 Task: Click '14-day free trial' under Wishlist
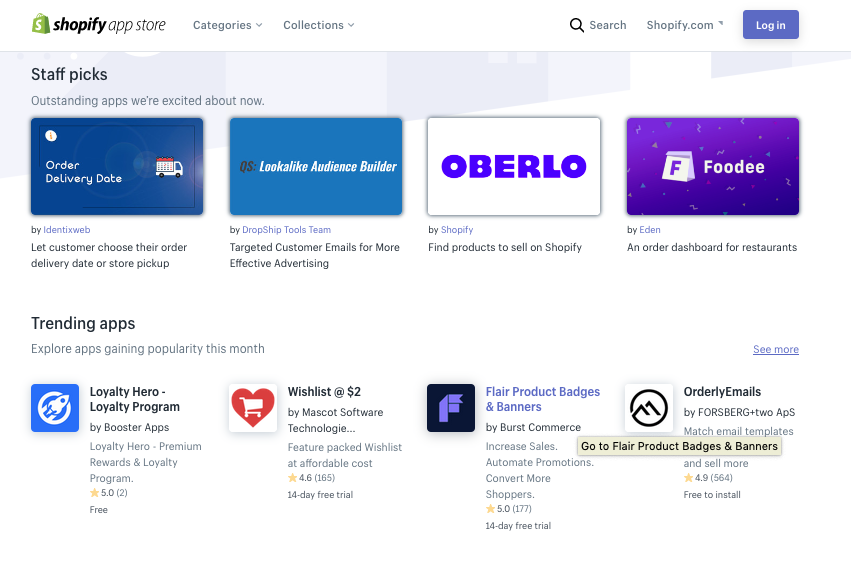(320, 494)
